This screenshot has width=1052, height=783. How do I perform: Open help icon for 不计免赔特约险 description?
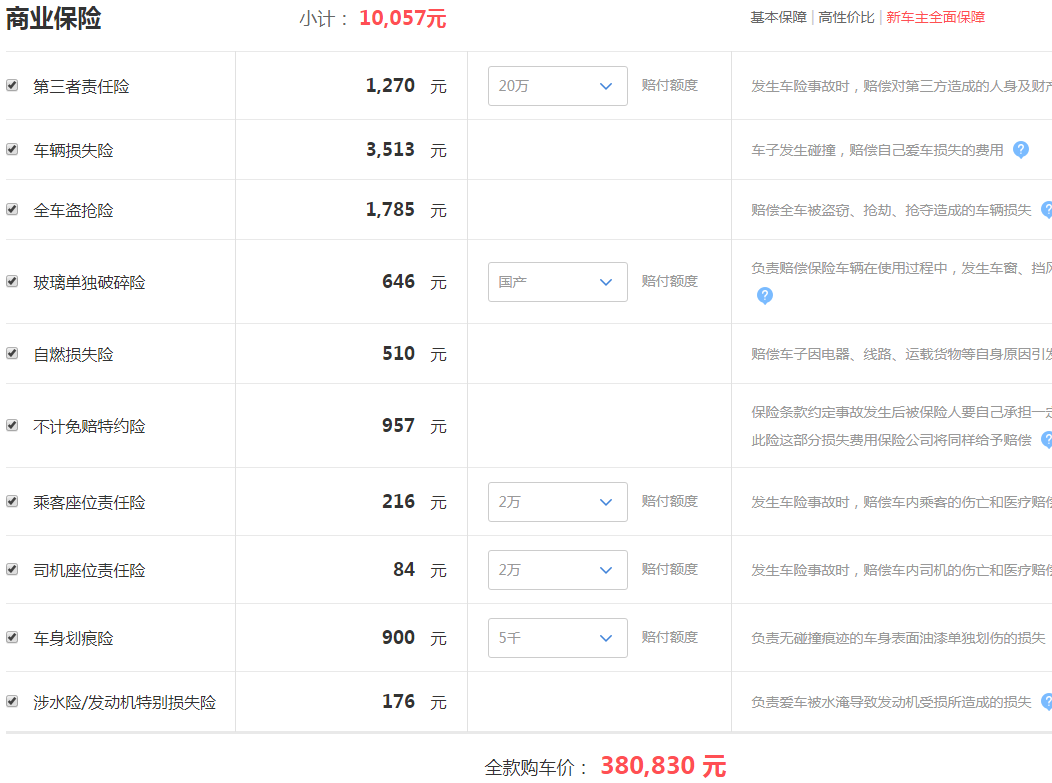point(1047,439)
